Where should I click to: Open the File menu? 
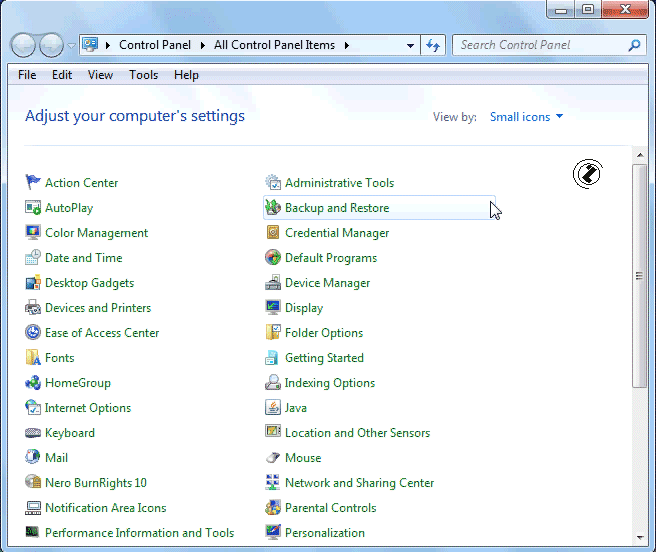(x=27, y=75)
